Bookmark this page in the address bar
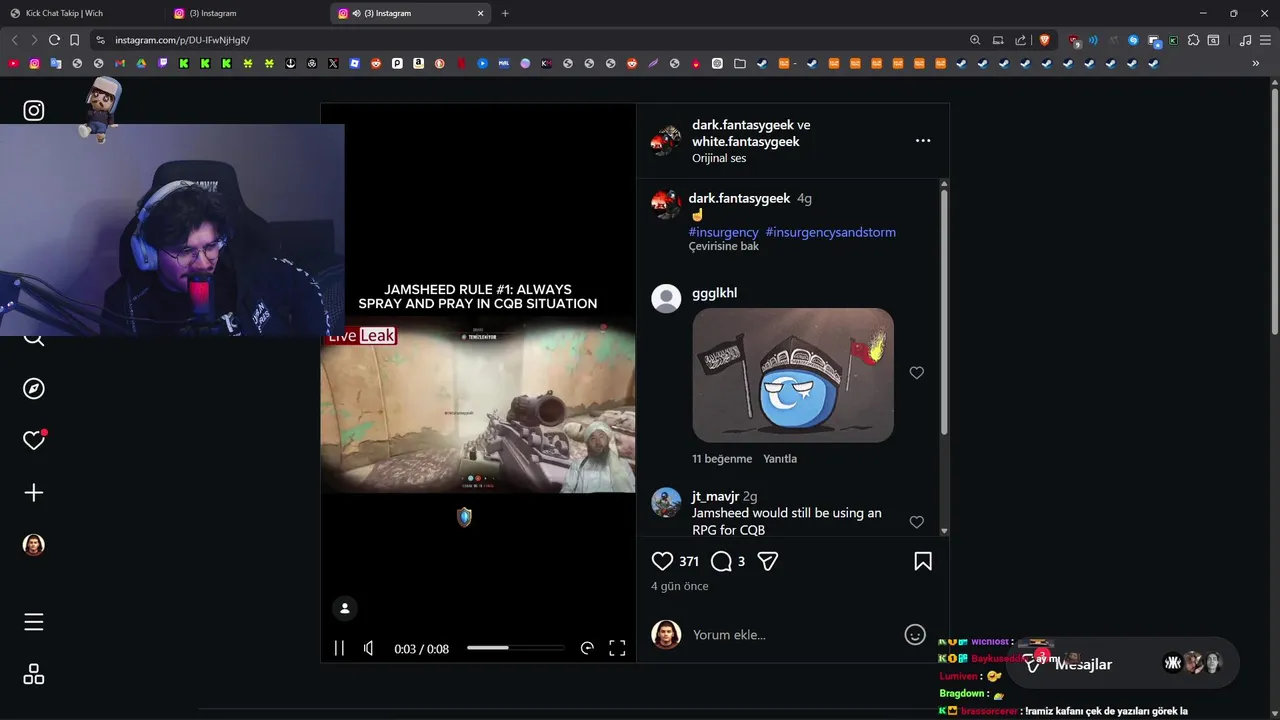Image resolution: width=1280 pixels, height=720 pixels. click(x=74, y=40)
